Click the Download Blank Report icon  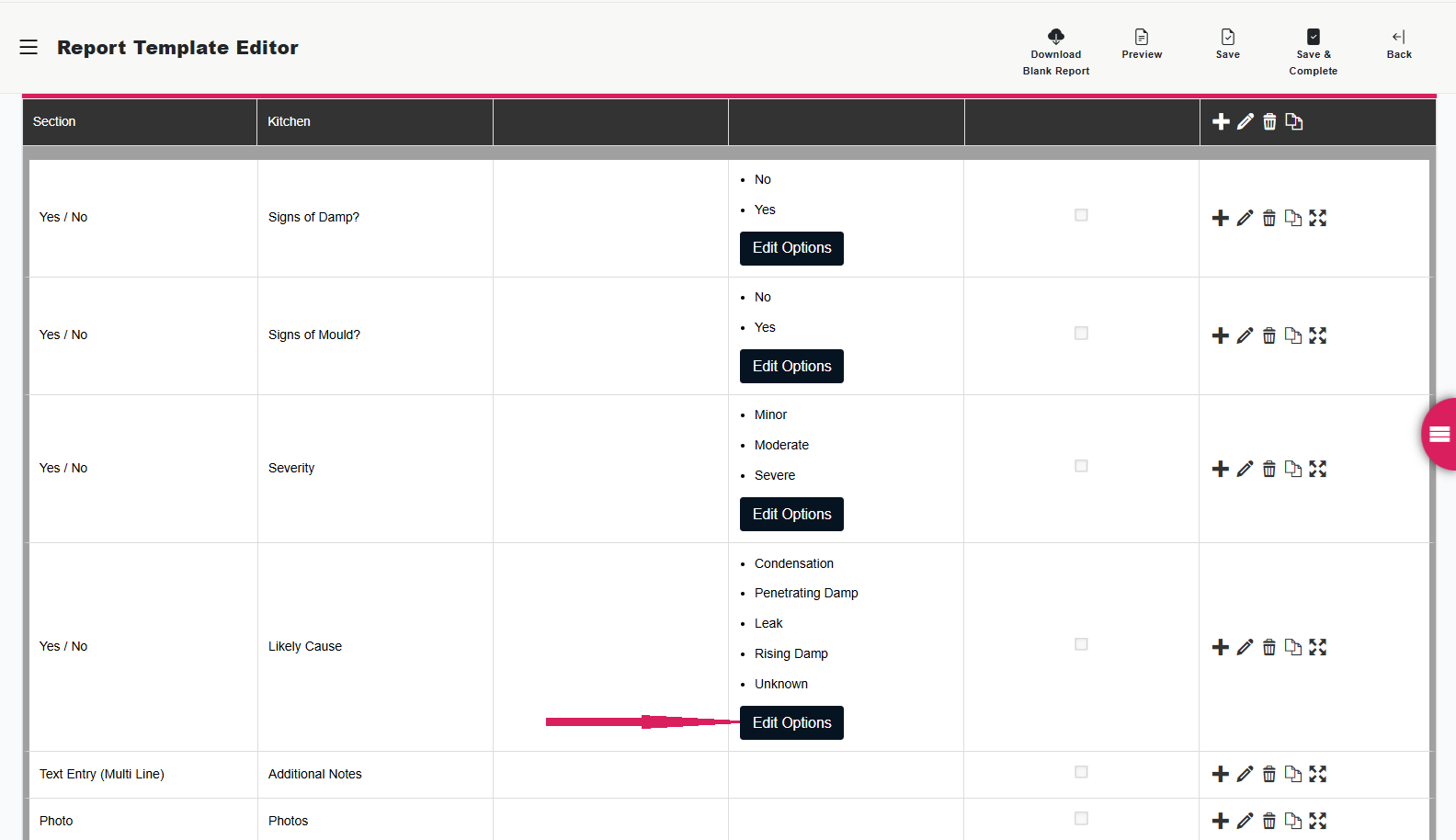[1056, 37]
